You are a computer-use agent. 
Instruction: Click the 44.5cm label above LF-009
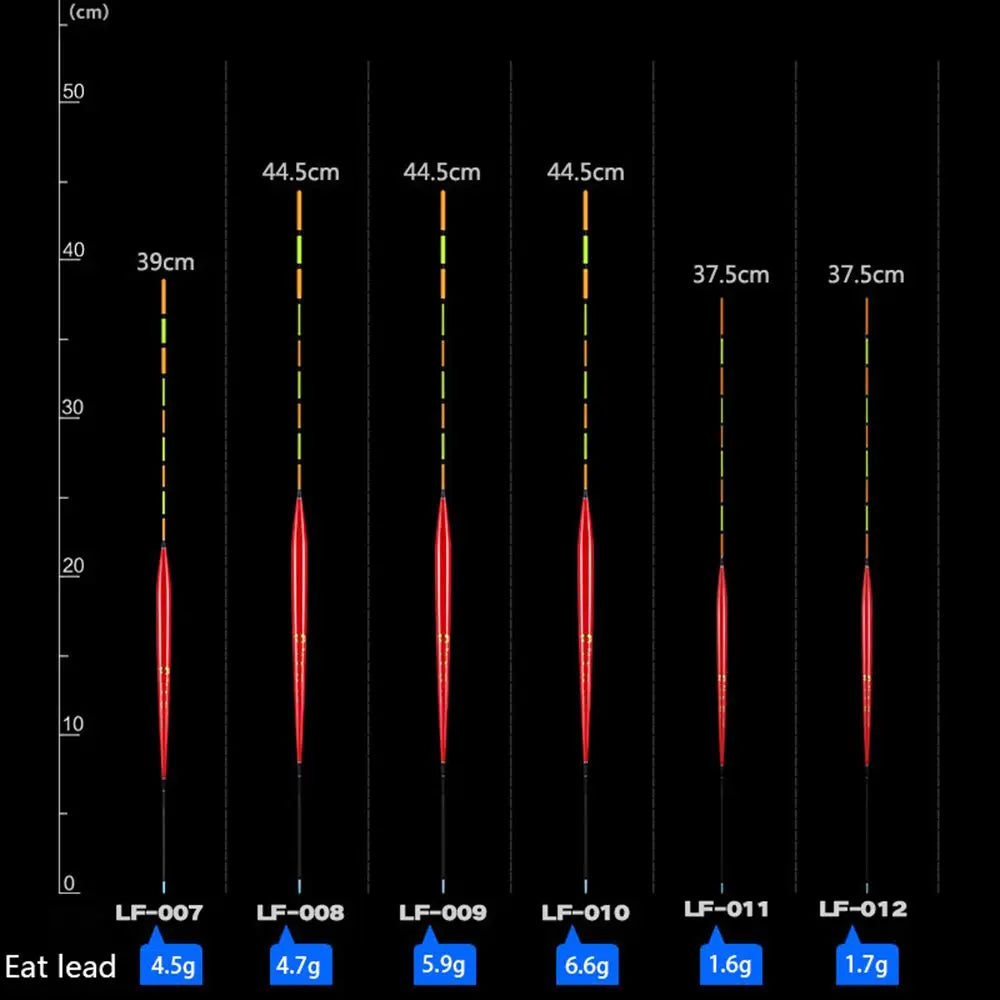(x=442, y=172)
